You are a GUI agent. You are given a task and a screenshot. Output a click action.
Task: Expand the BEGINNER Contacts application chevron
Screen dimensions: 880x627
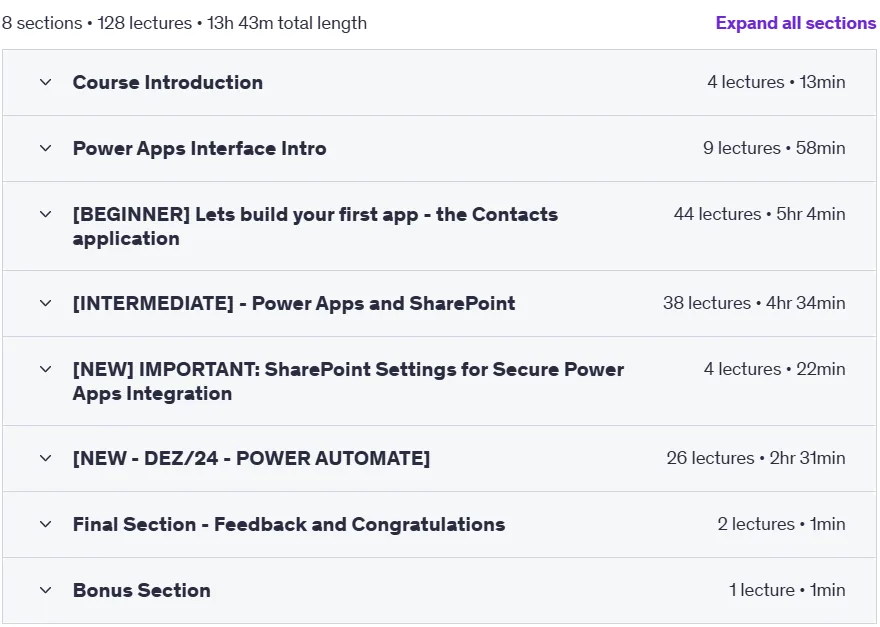[x=45, y=214]
